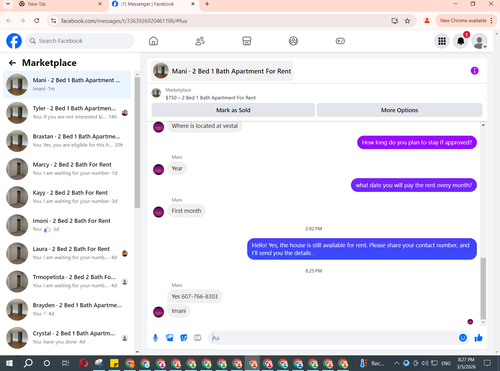Viewport: 500px width, 371px height.
Task: Open the Gaming icon in top navigation
Action: (340, 41)
